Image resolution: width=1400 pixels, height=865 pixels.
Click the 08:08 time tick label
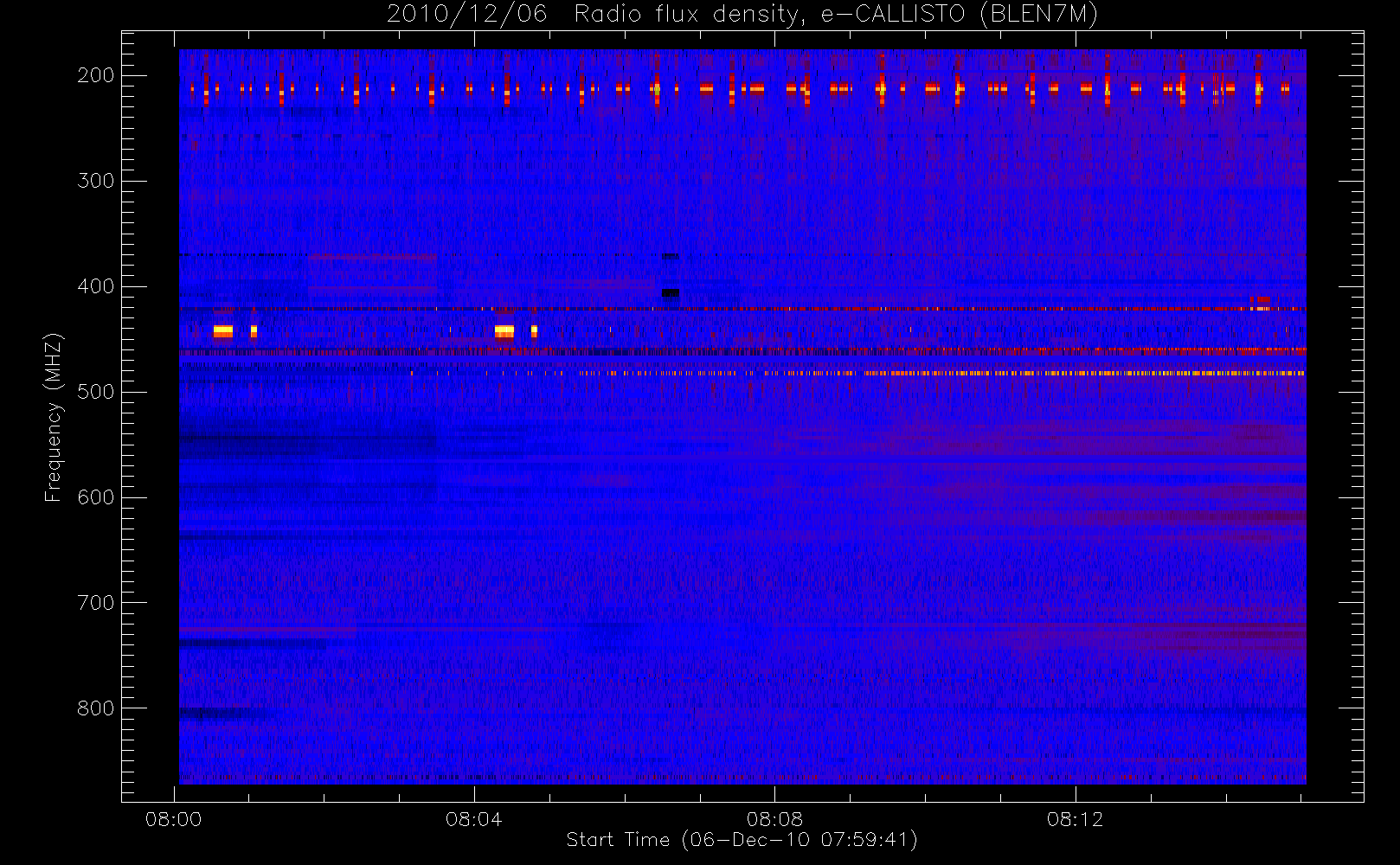tap(774, 819)
